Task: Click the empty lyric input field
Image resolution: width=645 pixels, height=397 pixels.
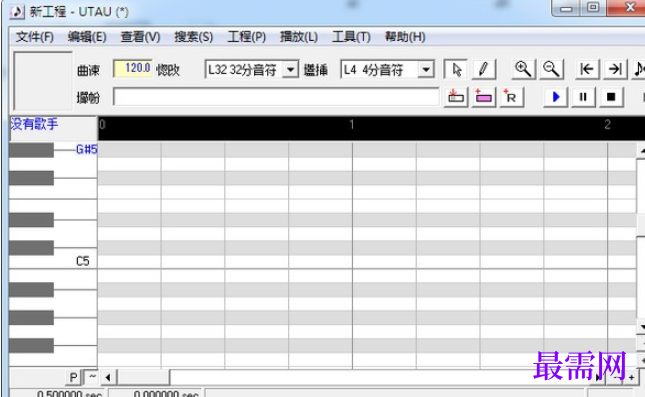Action: pos(276,98)
